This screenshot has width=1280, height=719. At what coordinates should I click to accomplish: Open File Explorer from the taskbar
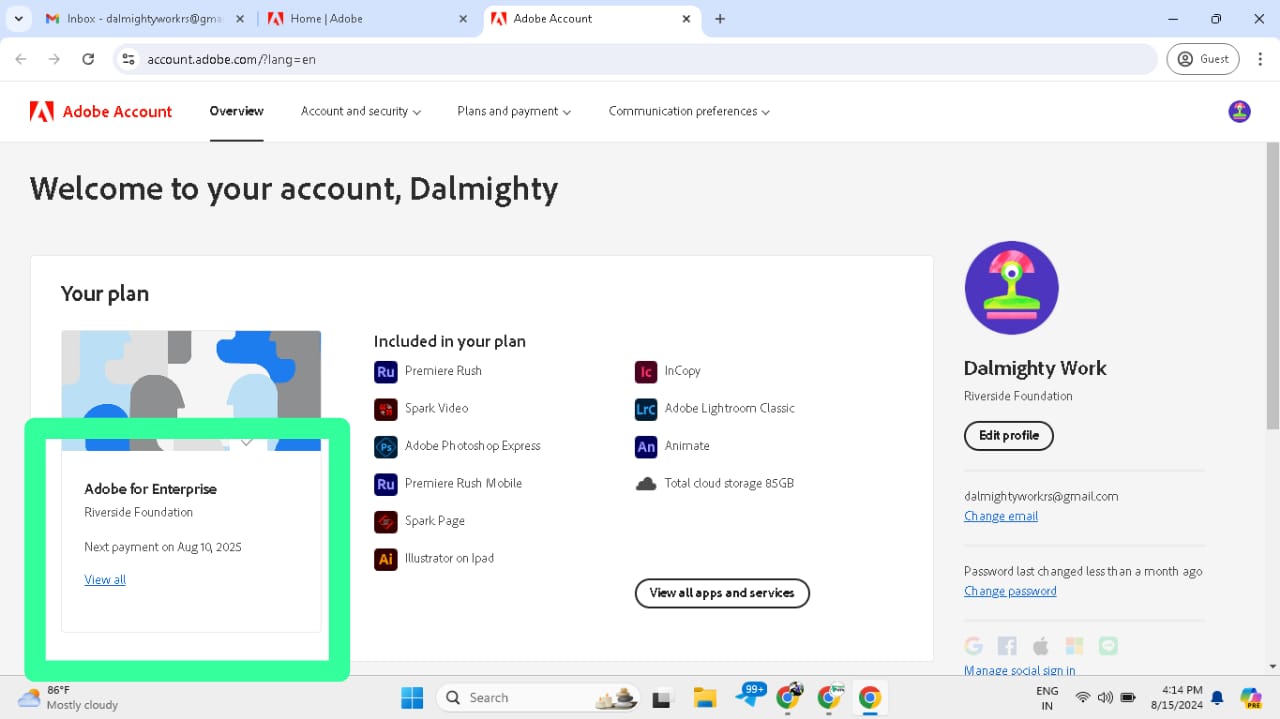[705, 697]
